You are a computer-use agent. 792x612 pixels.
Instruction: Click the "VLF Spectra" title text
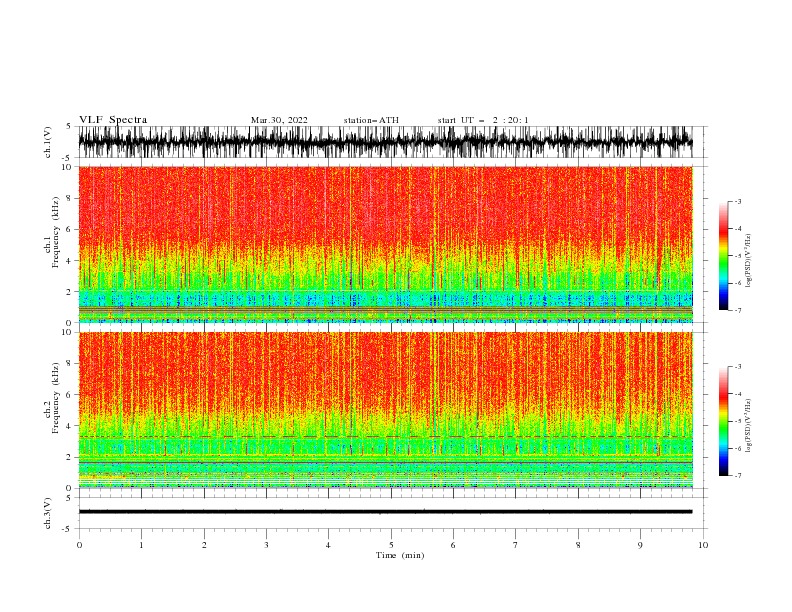tap(113, 120)
